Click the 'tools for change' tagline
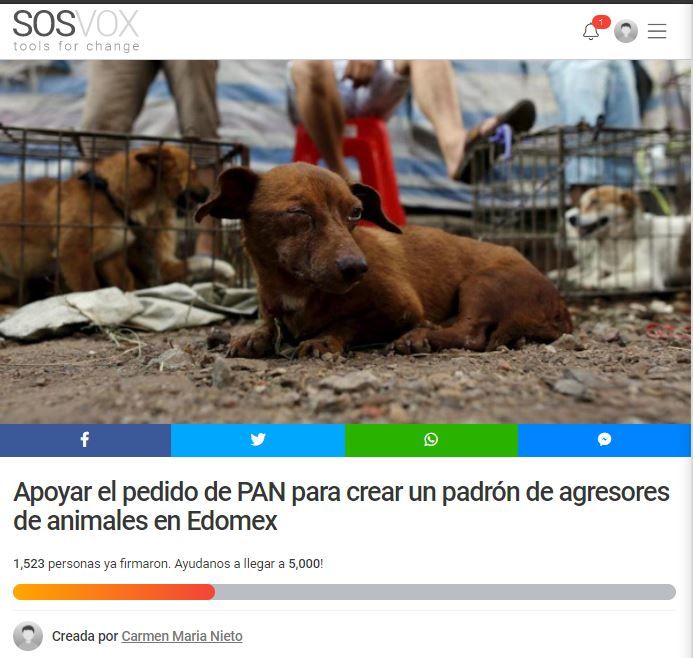The width and height of the screenshot is (693, 658). click(76, 46)
